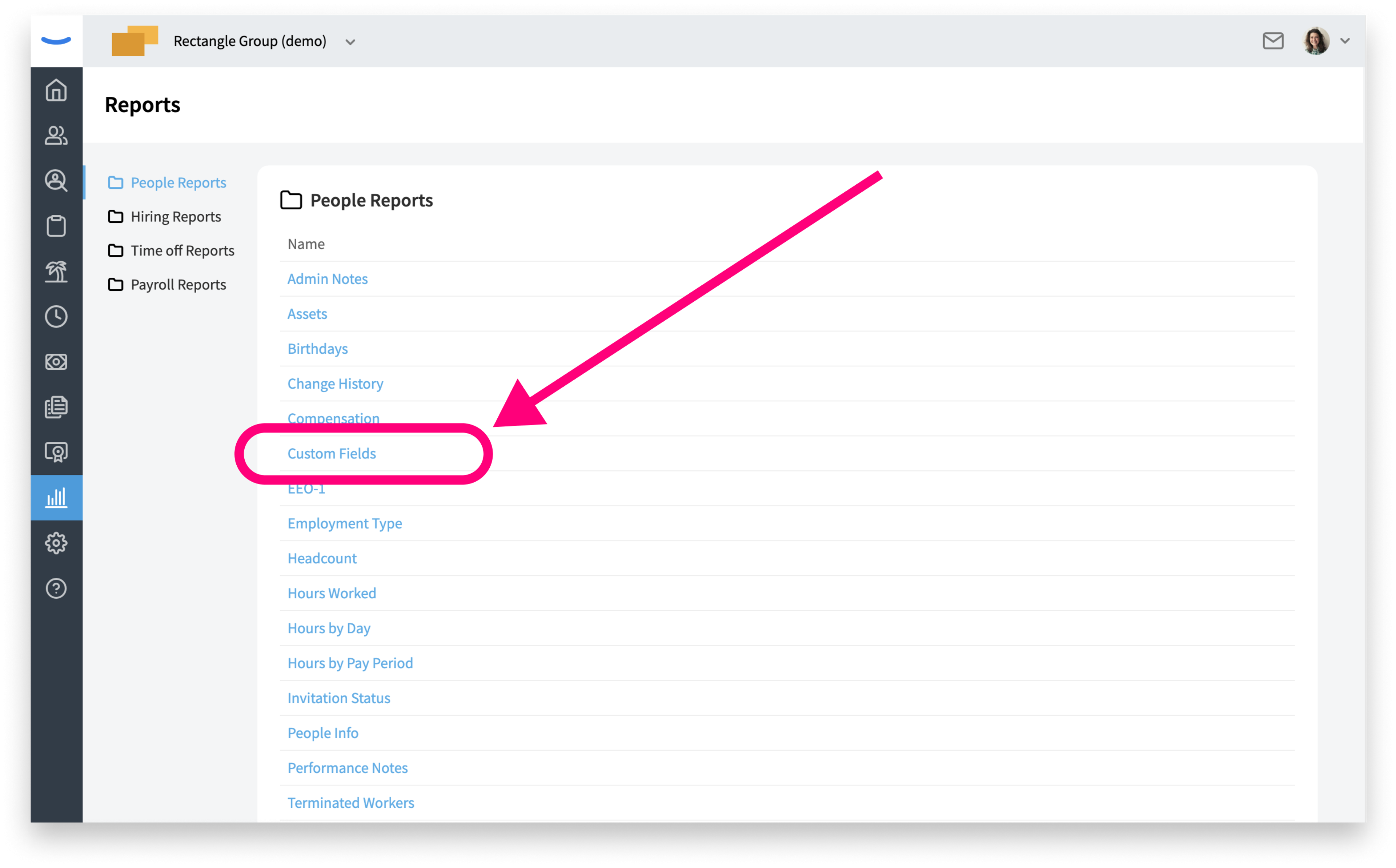Open the Home icon in sidebar
1396x868 pixels.
click(x=56, y=90)
